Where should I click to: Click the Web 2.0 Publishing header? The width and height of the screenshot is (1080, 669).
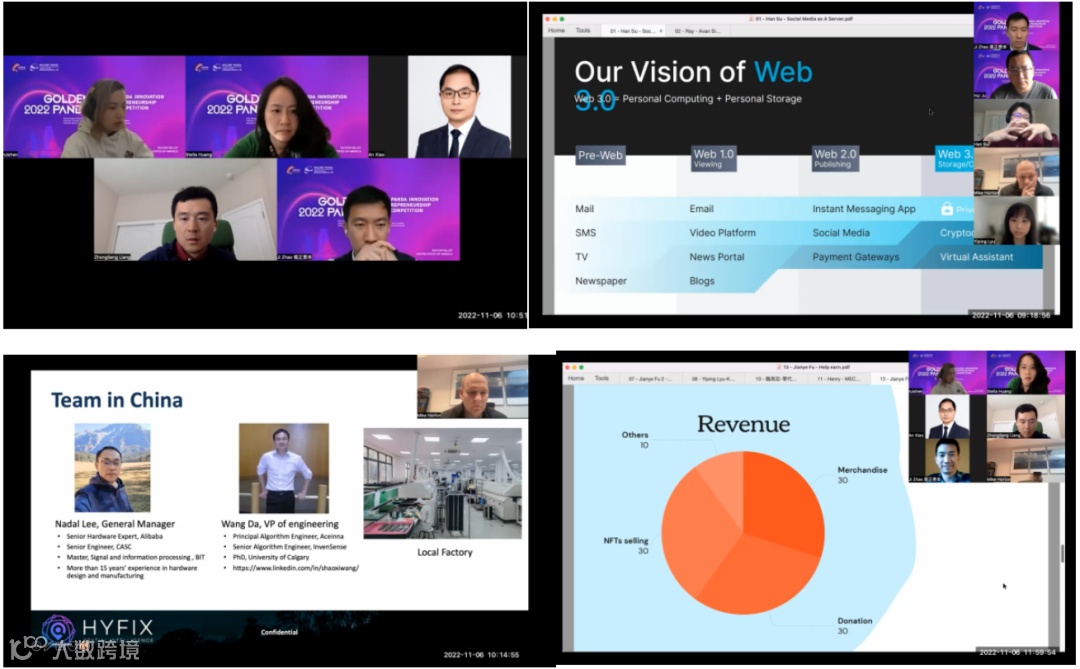835,158
